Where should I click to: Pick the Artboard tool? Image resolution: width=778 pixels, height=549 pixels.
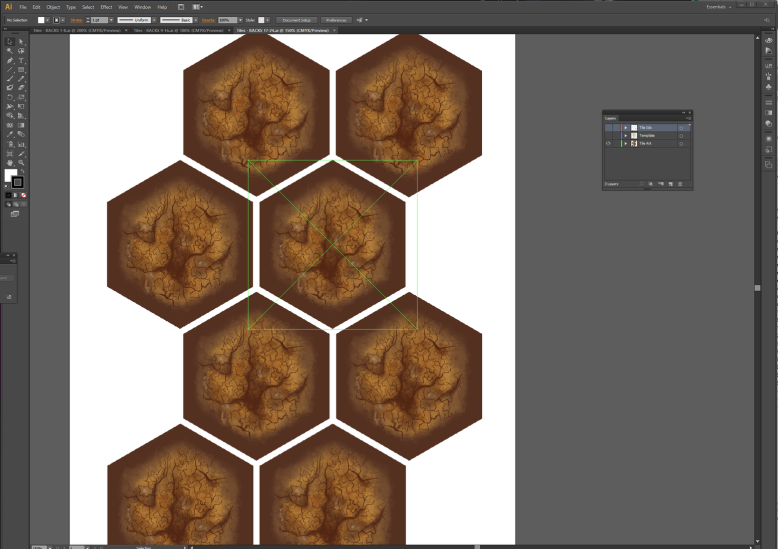tap(9, 154)
